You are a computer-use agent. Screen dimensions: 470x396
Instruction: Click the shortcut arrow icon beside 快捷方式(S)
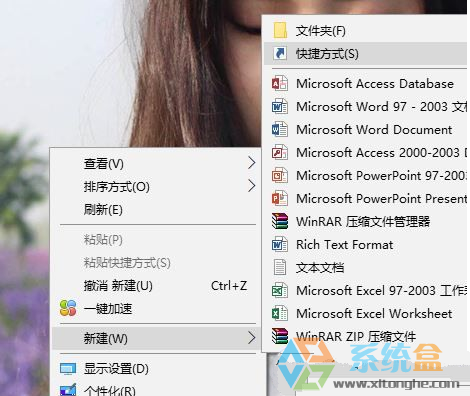click(280, 53)
